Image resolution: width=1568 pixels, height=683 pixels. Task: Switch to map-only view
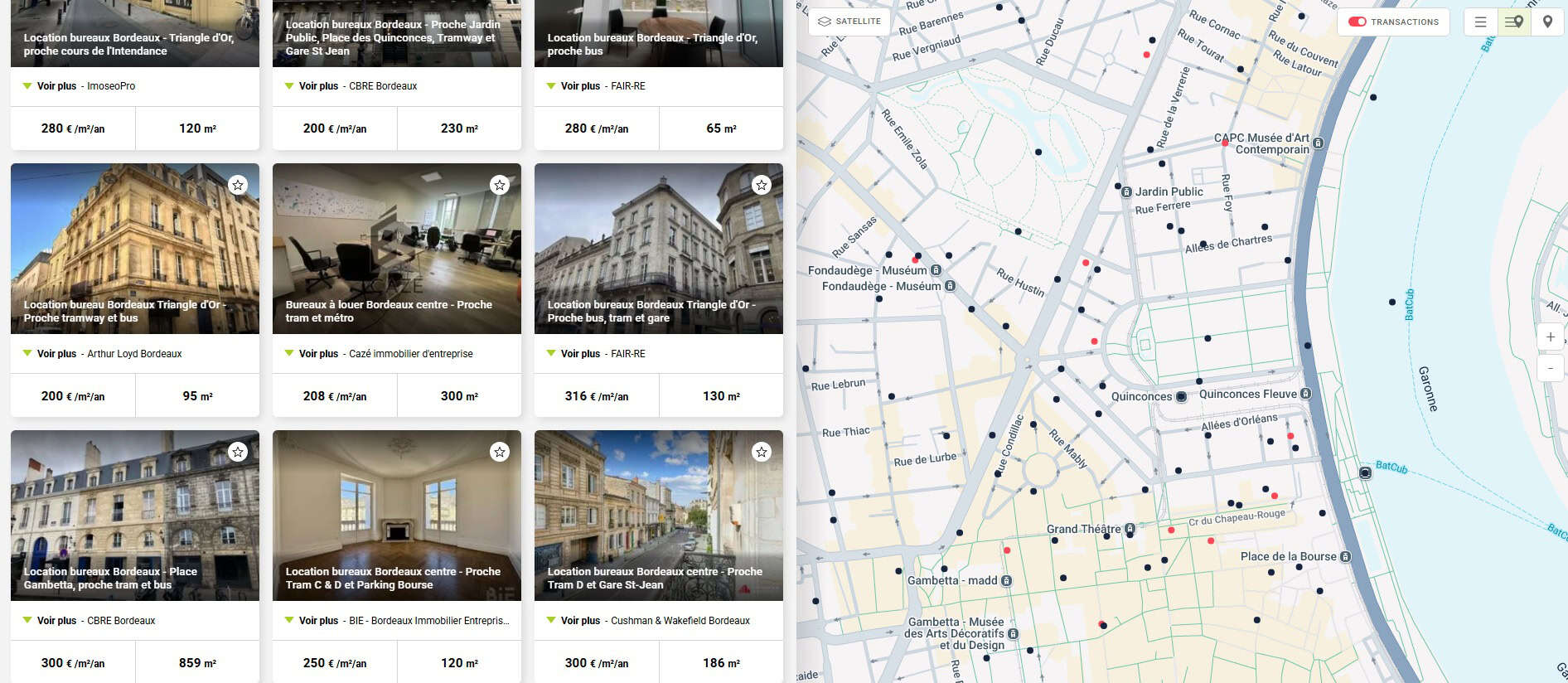pyautogui.click(x=1547, y=22)
